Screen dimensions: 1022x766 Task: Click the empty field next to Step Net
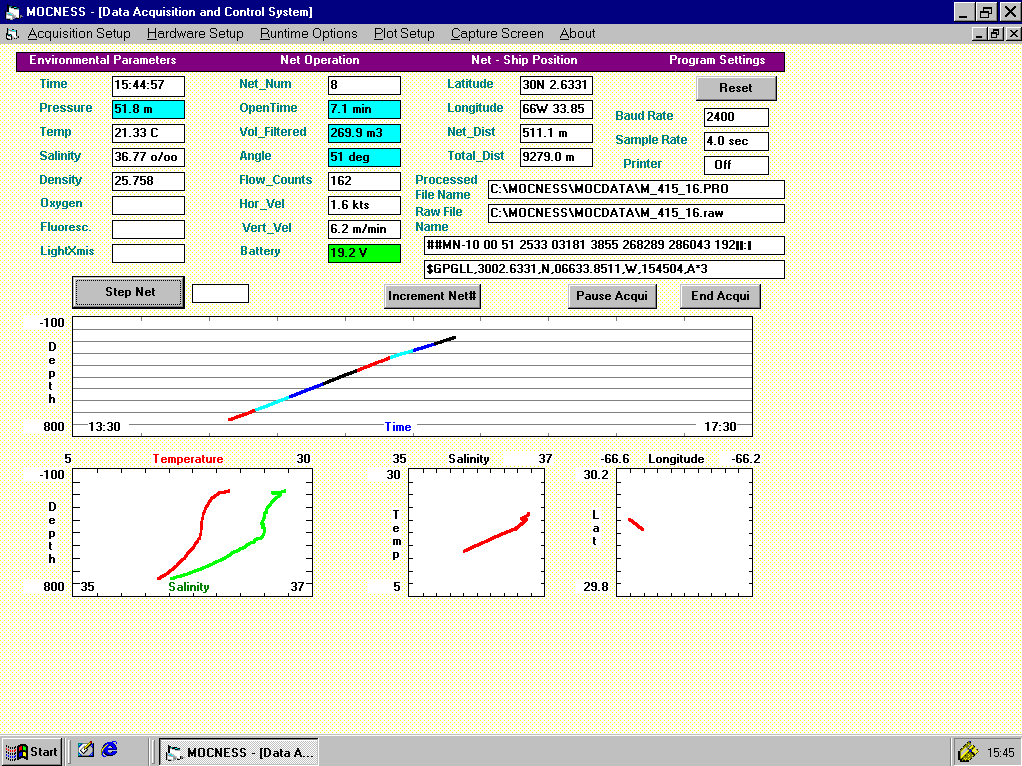click(x=220, y=293)
